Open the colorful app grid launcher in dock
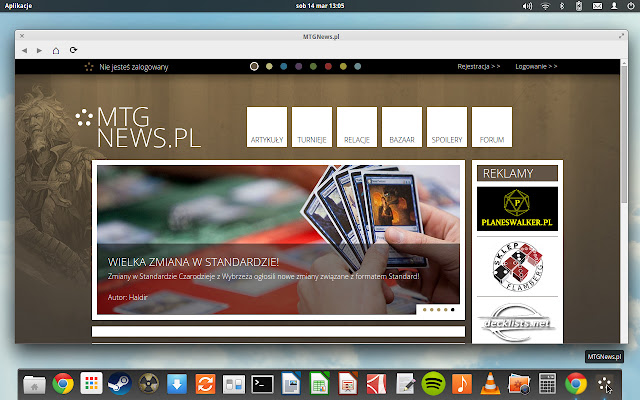 tap(91, 384)
